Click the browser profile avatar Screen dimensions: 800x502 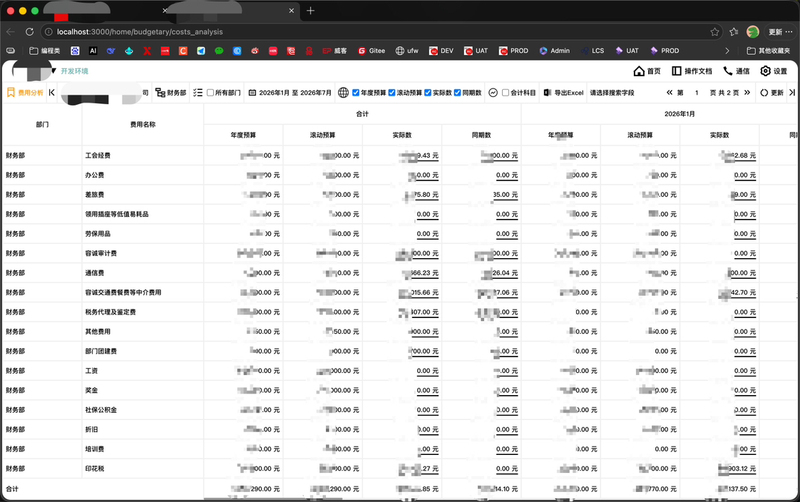coord(753,32)
